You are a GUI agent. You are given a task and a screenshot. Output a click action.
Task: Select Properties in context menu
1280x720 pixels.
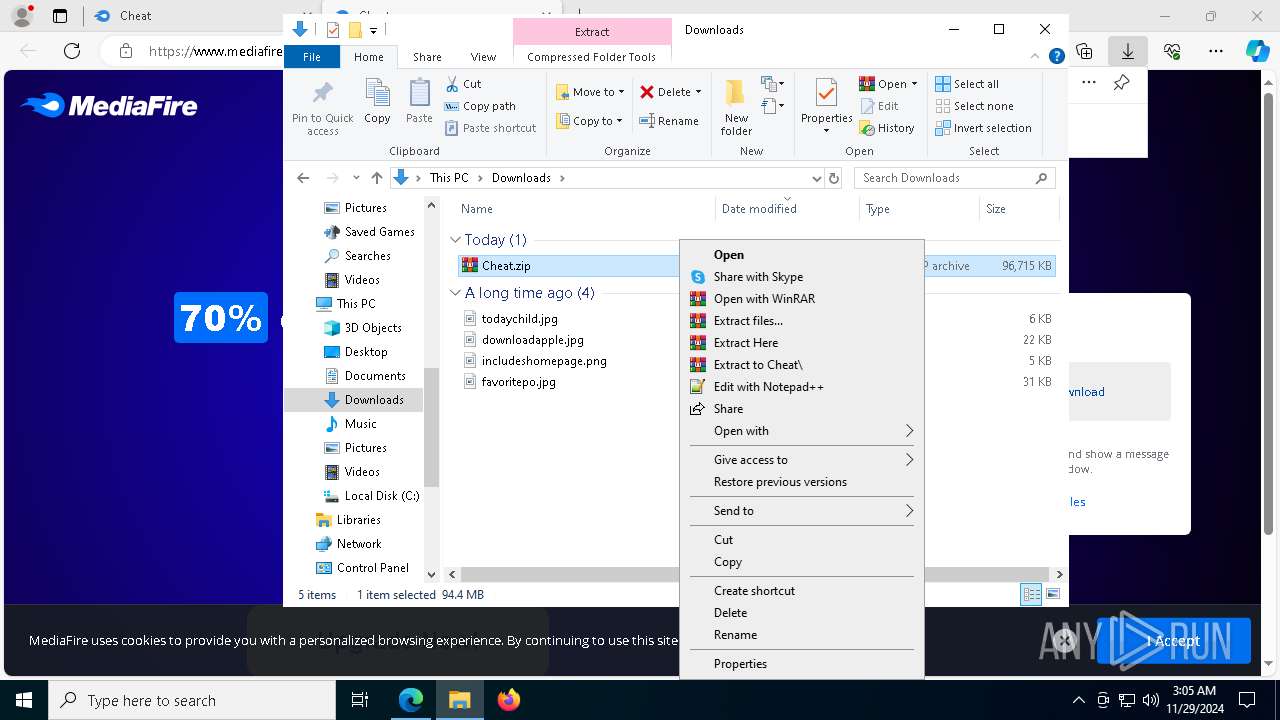tap(801, 664)
